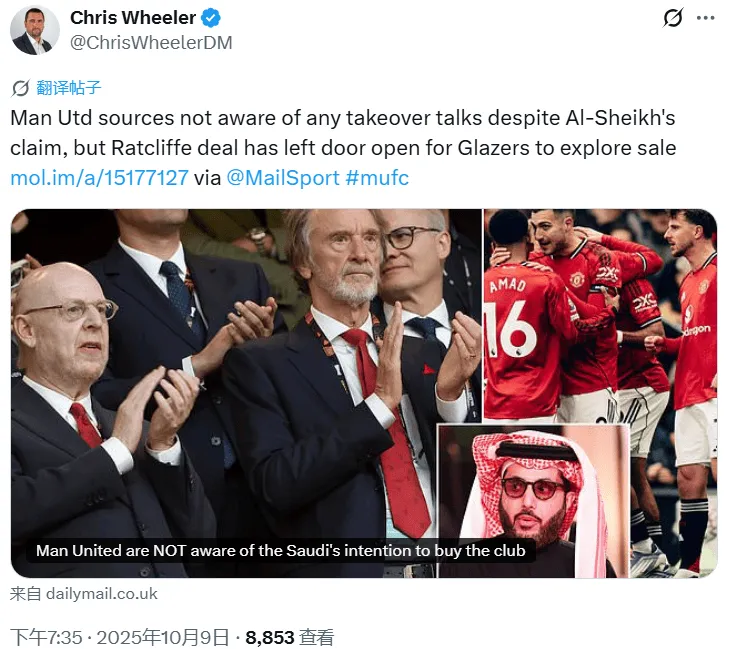
Task: Click the blue verified badge
Action: point(211,18)
